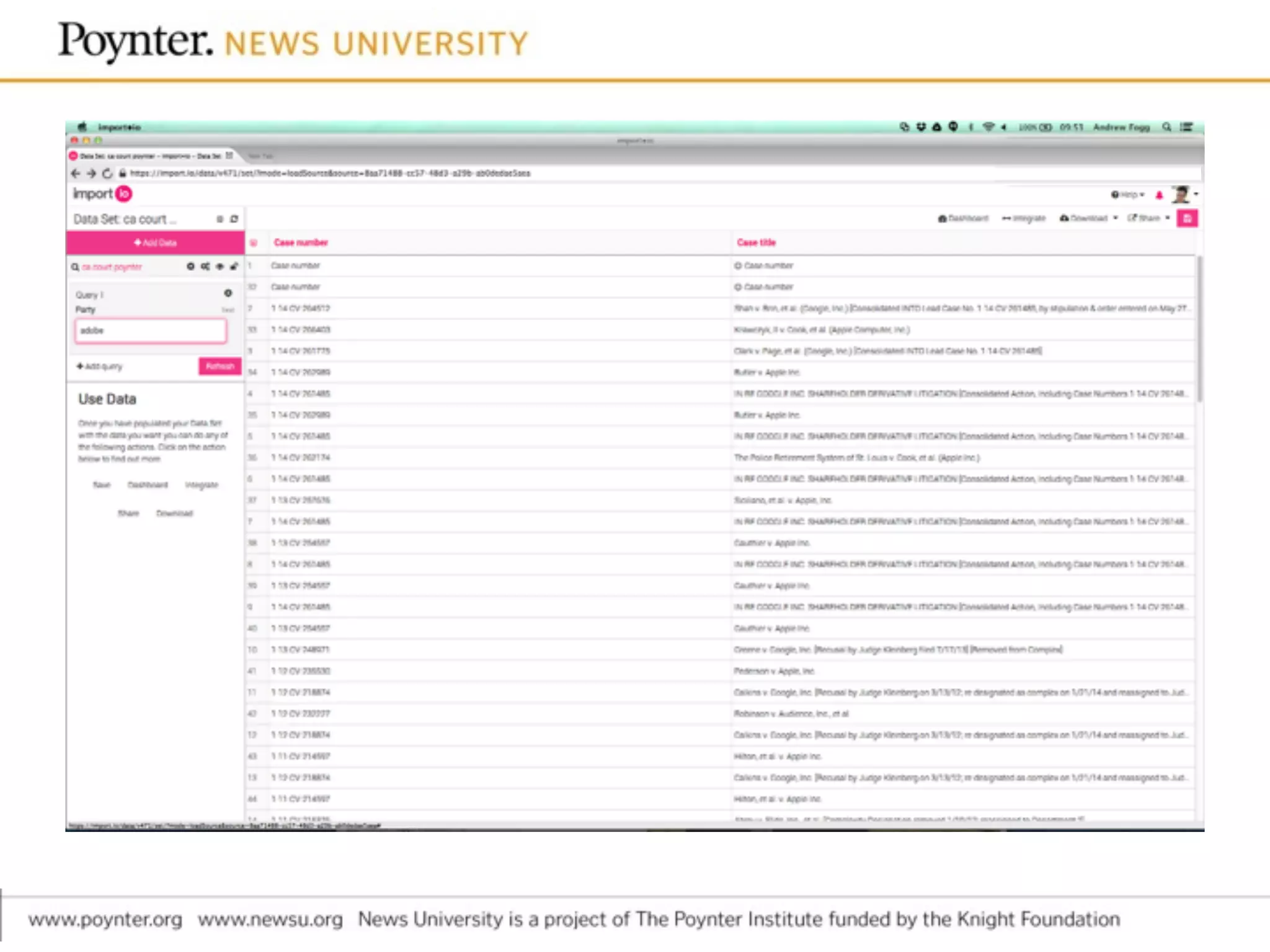The height and width of the screenshot is (952, 1270).
Task: Click the pink Refresh button
Action: click(x=220, y=366)
